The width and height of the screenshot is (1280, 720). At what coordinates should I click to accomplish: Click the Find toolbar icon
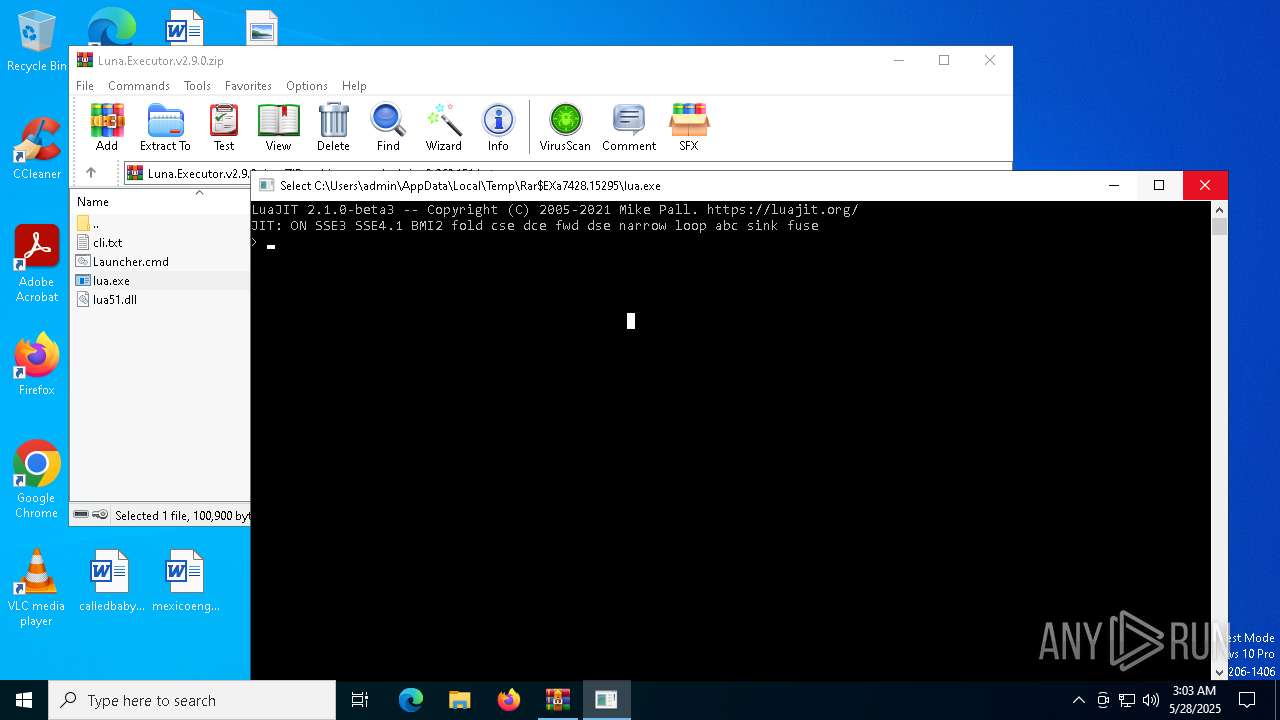pyautogui.click(x=388, y=127)
